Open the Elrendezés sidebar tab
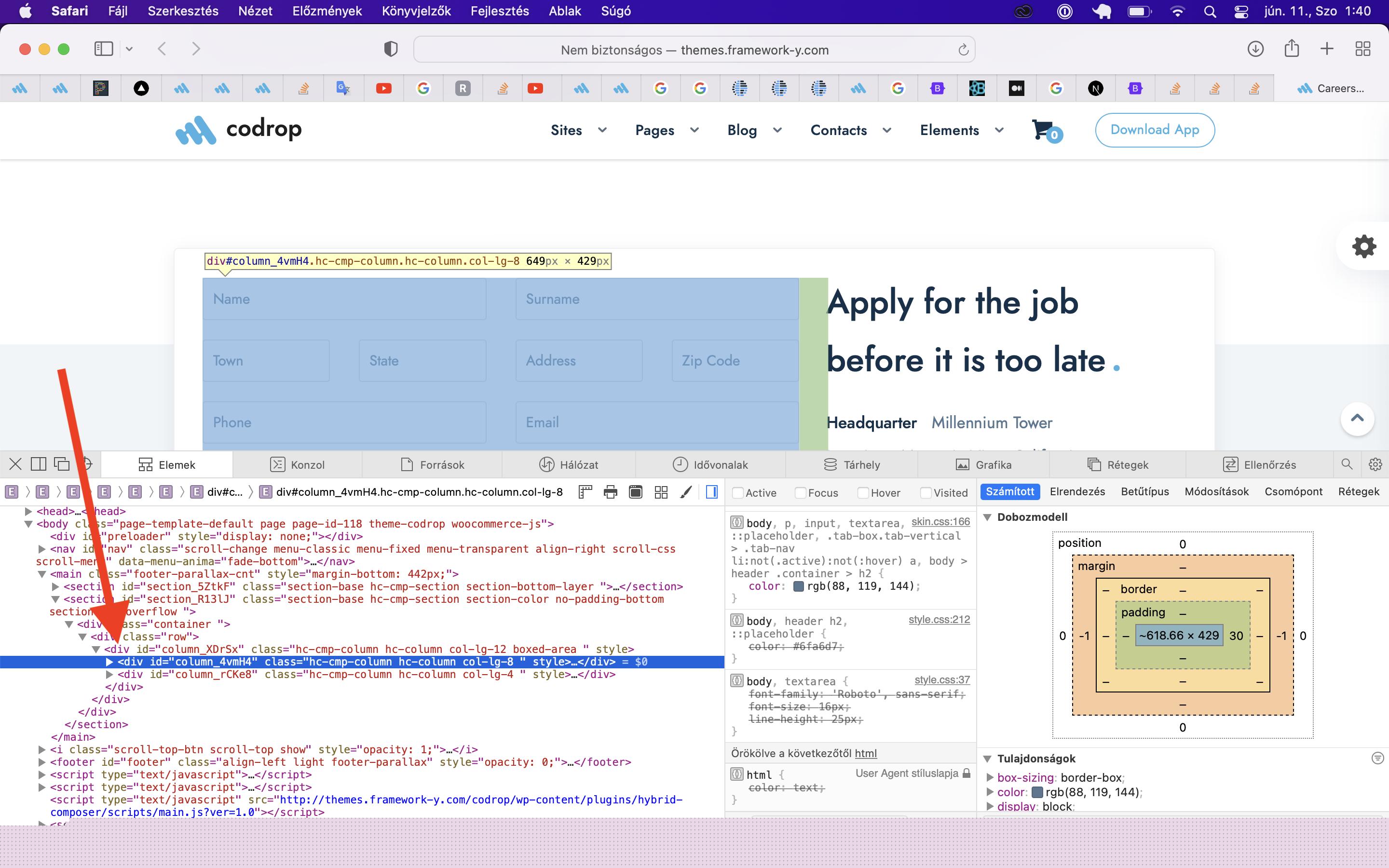 click(1077, 492)
